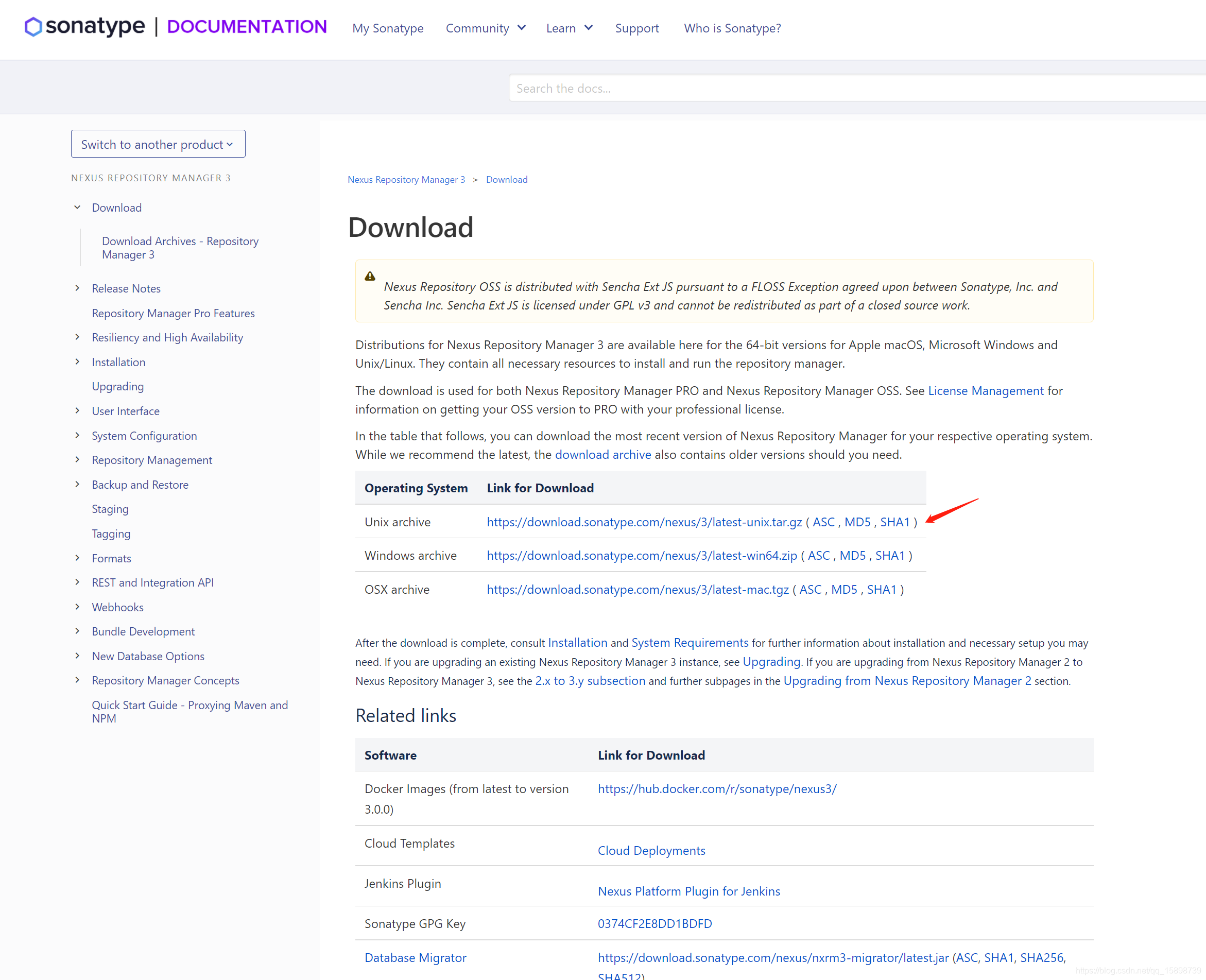The image size is (1206, 980).
Task: Expand the Formats sidebar chevron
Action: 77,558
